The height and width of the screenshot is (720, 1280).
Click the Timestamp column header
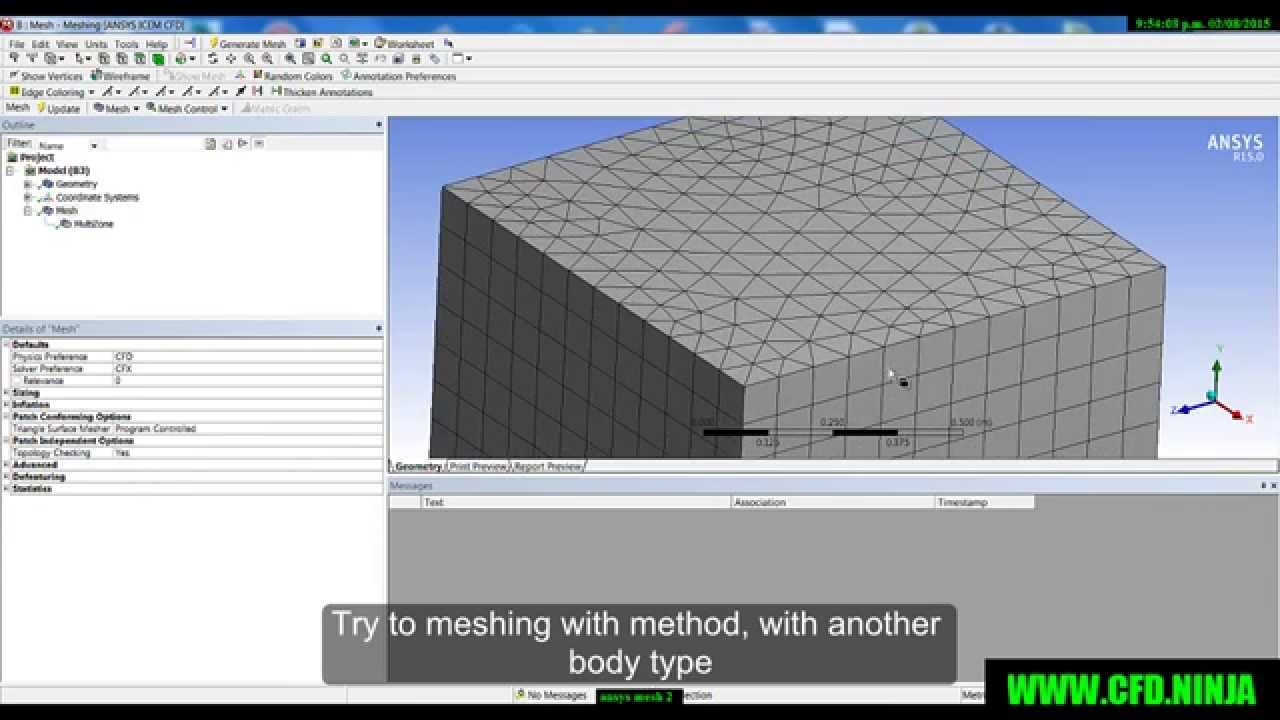click(984, 502)
